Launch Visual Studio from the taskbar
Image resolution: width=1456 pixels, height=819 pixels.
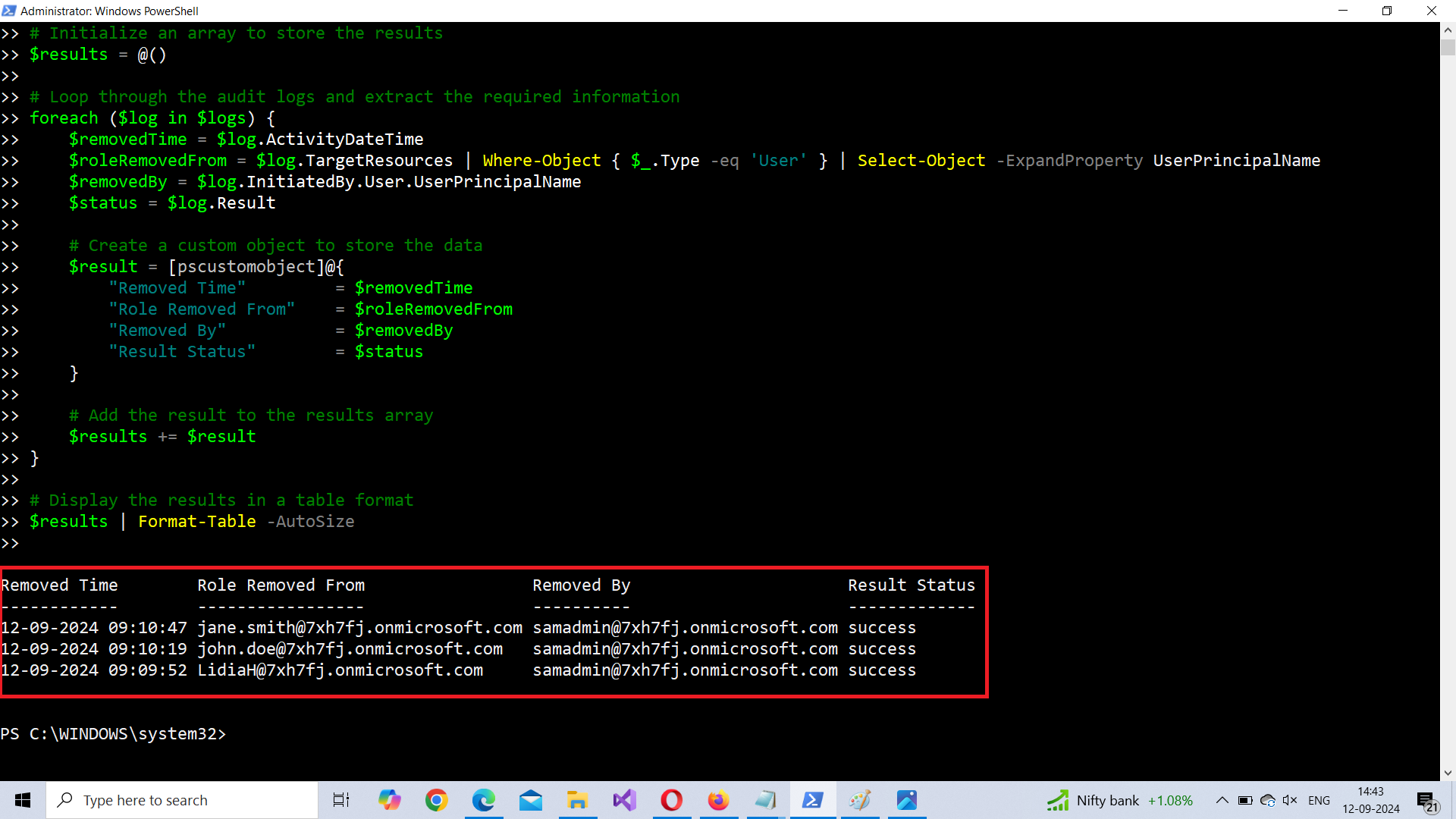(x=624, y=800)
